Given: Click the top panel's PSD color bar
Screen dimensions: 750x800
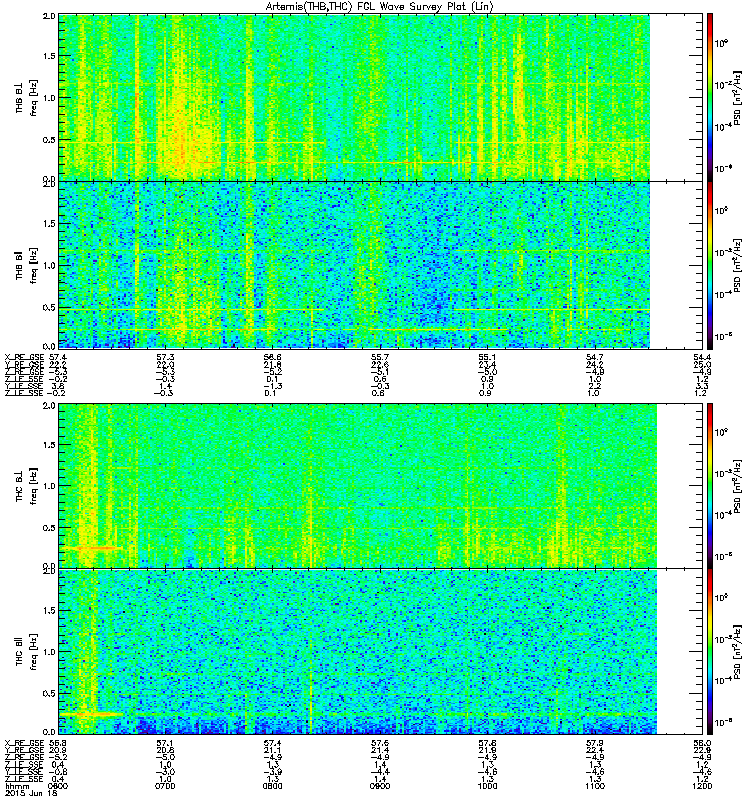Looking at the screenshot, I should coord(710,97).
